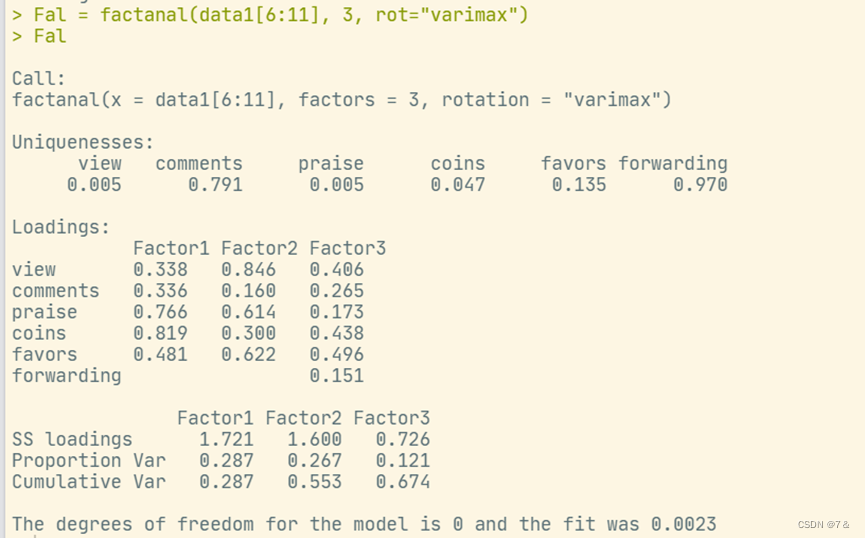Click the 'Call:' label
This screenshot has width=865, height=538.
click(x=39, y=78)
